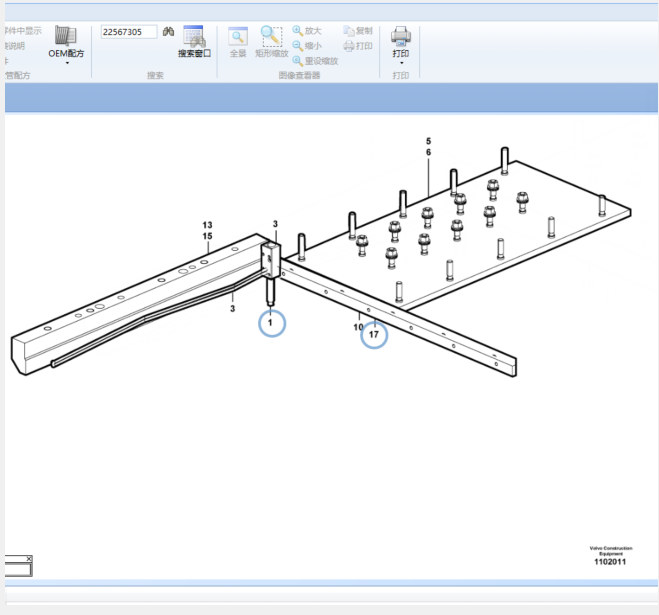Click the binoculars search icon
The image size is (659, 615).
click(169, 32)
